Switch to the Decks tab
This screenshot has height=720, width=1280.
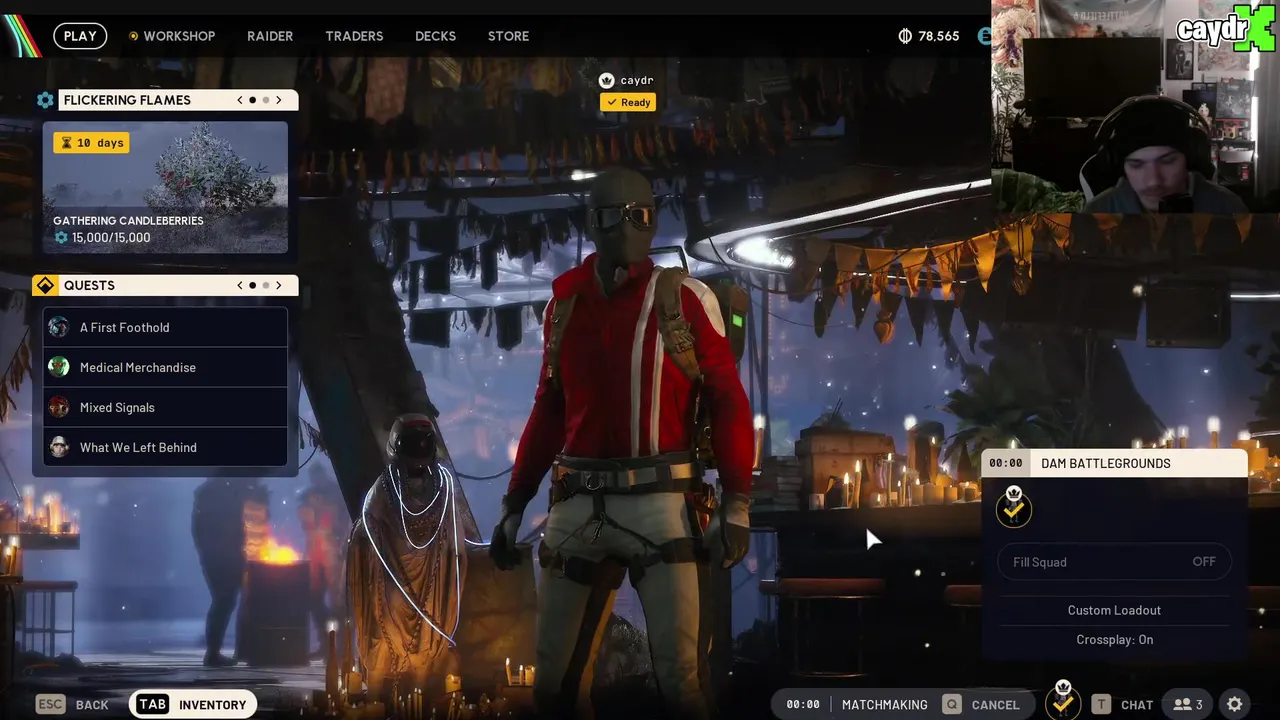435,36
